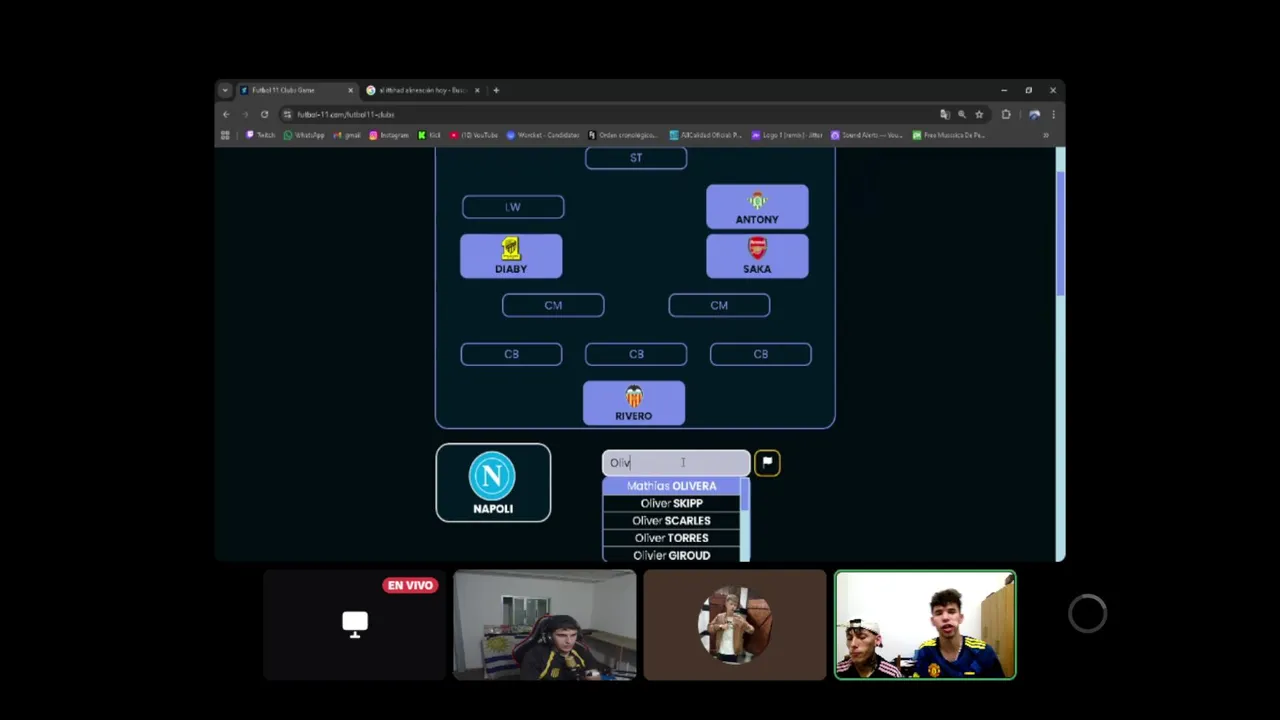The width and height of the screenshot is (1280, 720).
Task: Open the Chrome three-dot menu
Action: (x=1053, y=114)
